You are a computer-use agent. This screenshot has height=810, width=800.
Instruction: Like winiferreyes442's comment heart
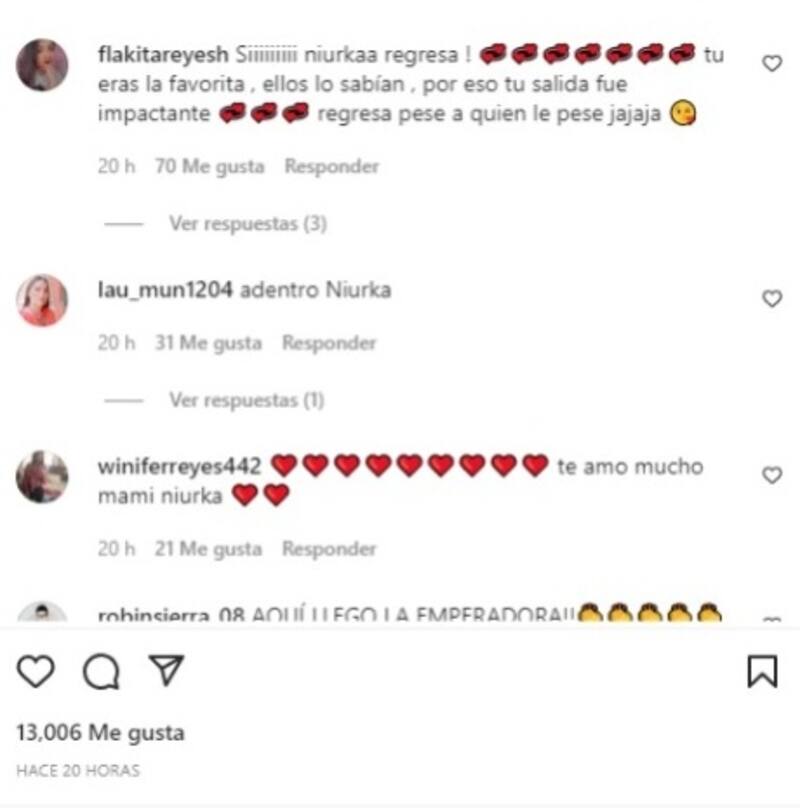[x=772, y=475]
